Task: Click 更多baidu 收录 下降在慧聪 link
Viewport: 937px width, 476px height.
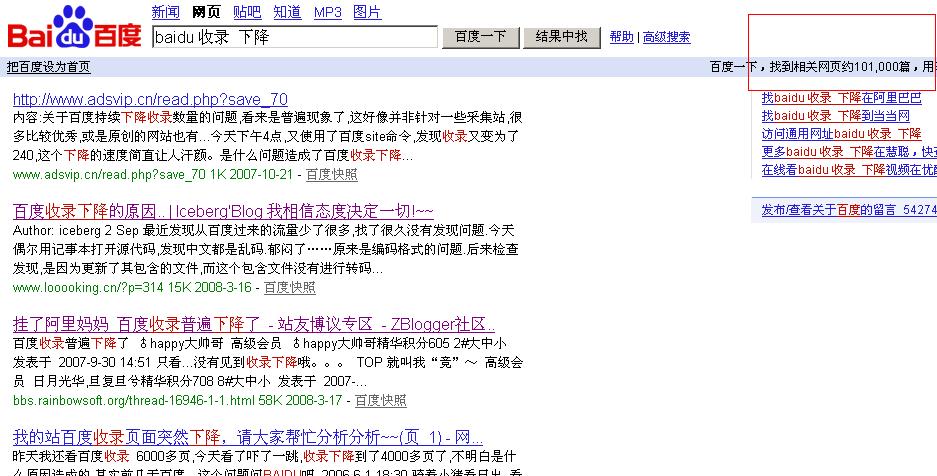Action: (849, 152)
